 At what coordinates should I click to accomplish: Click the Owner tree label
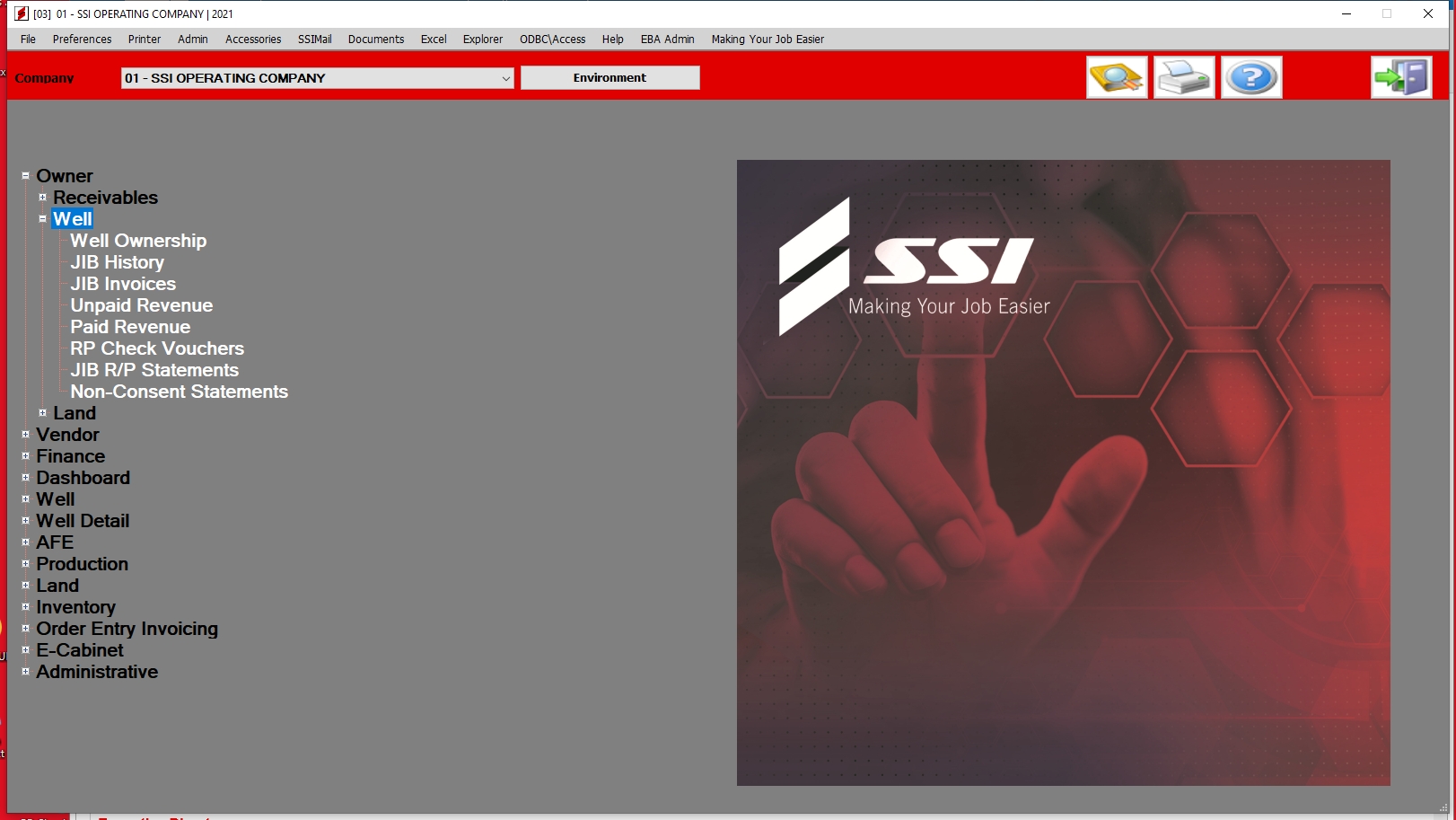[x=65, y=176]
